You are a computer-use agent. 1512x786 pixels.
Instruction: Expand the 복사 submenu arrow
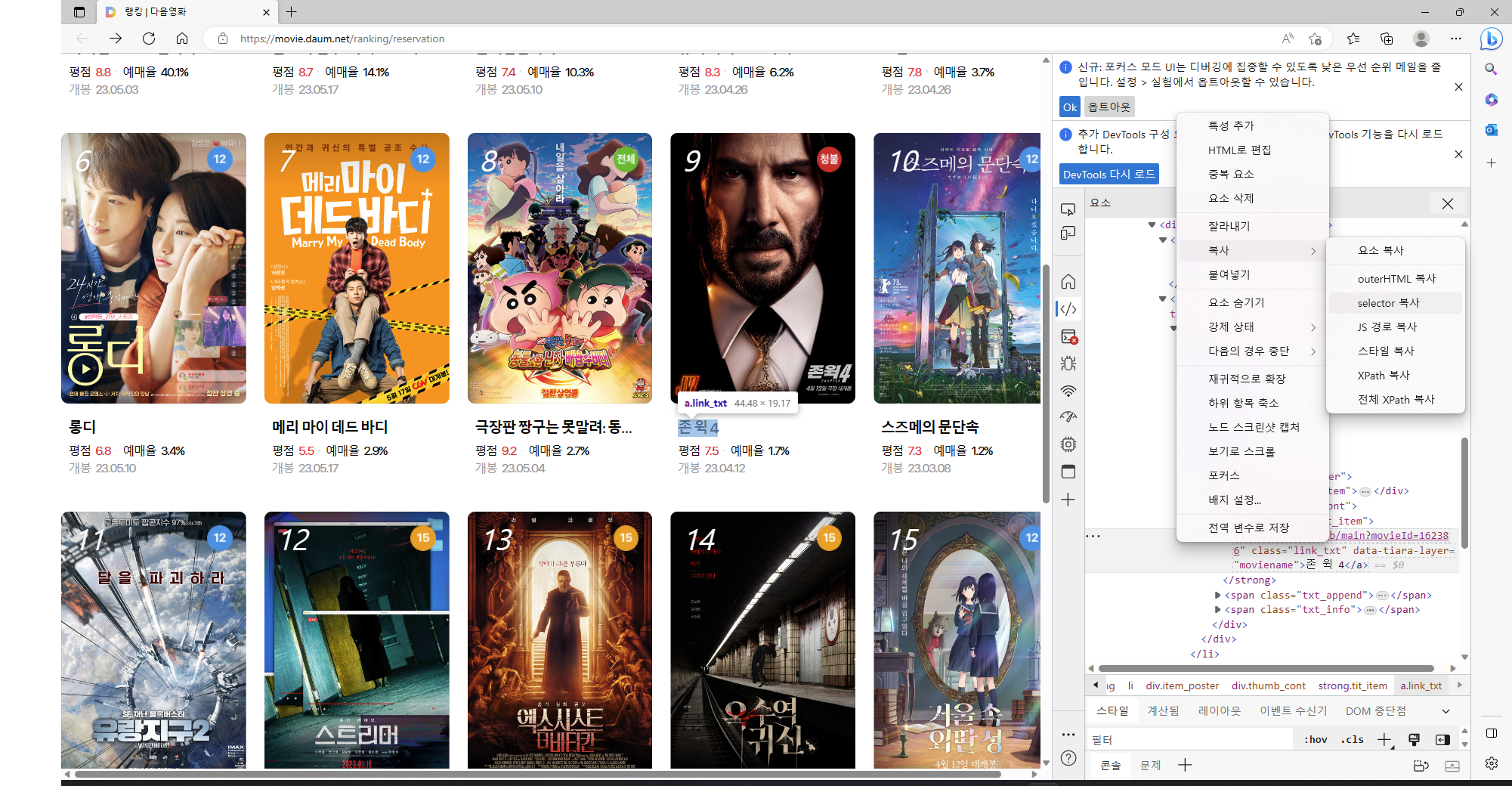click(x=1313, y=251)
